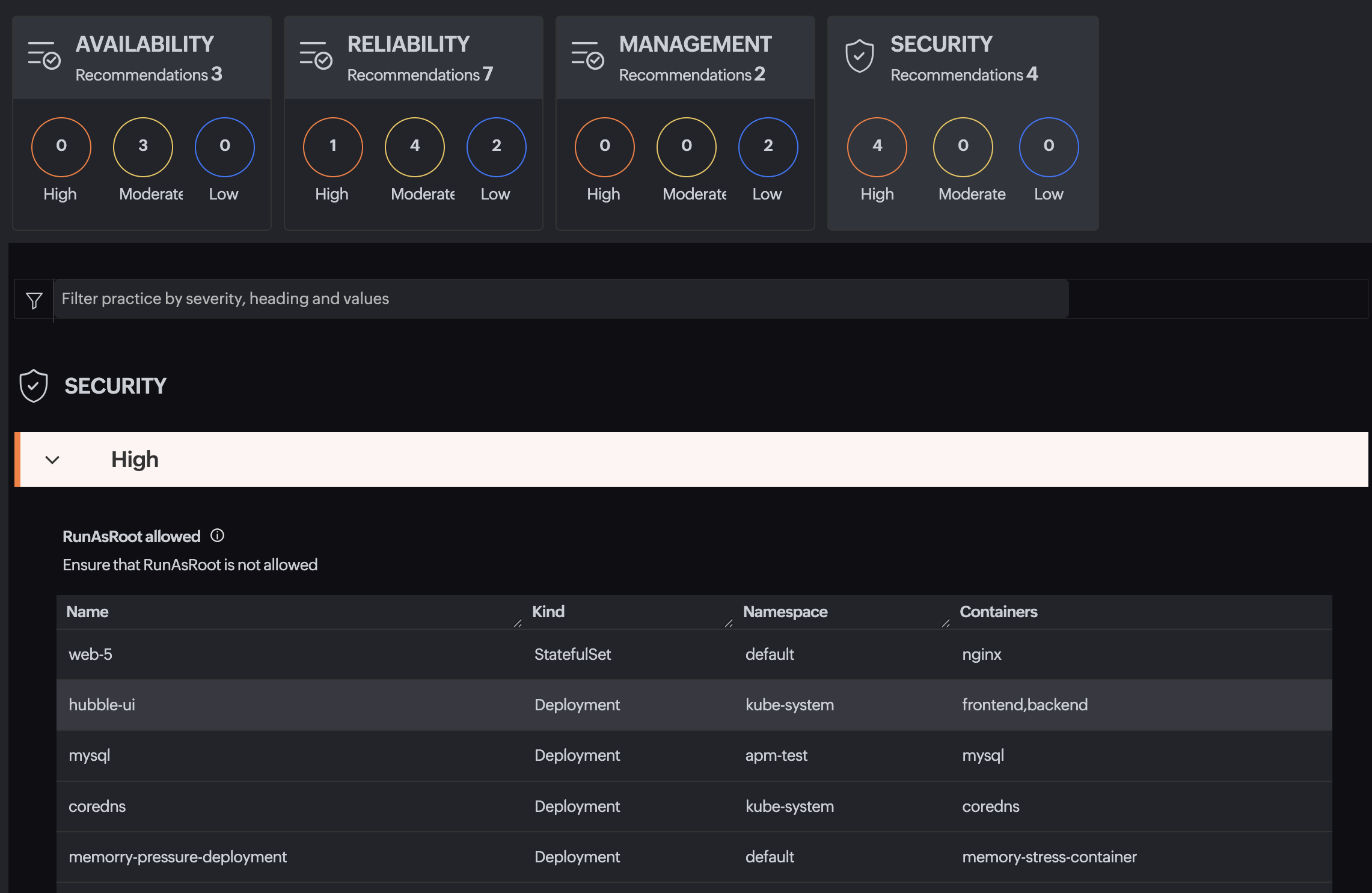
Task: Select Availability Moderate circle showing 3
Action: 143,147
